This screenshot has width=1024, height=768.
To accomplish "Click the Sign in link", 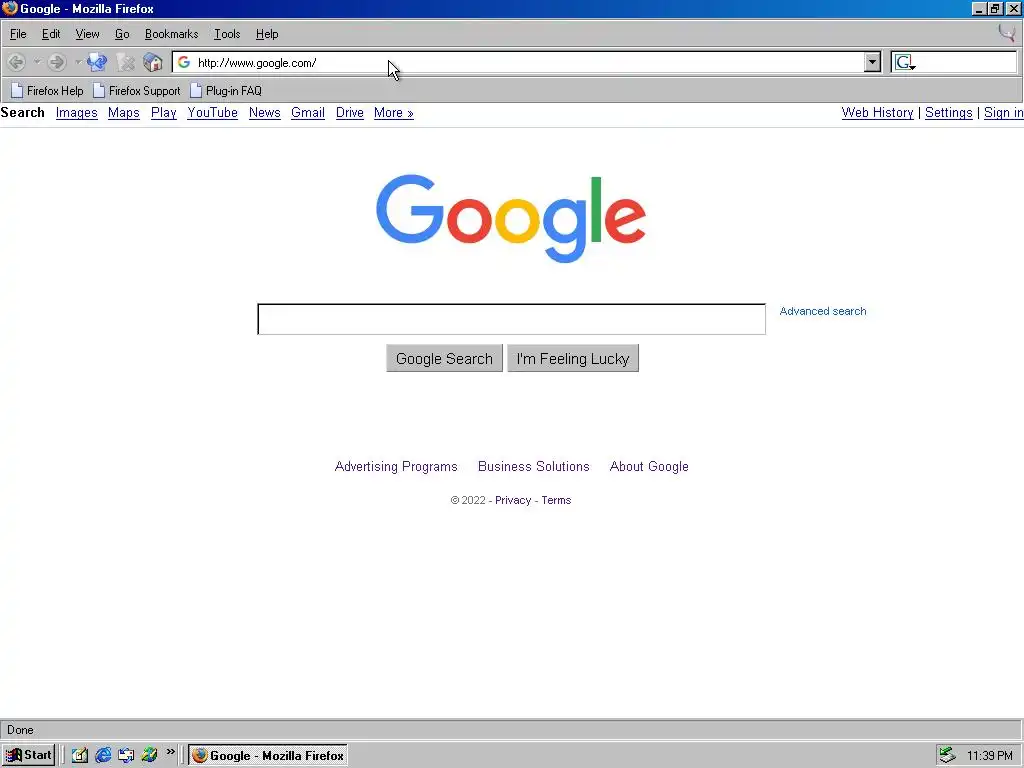I will tap(1004, 113).
